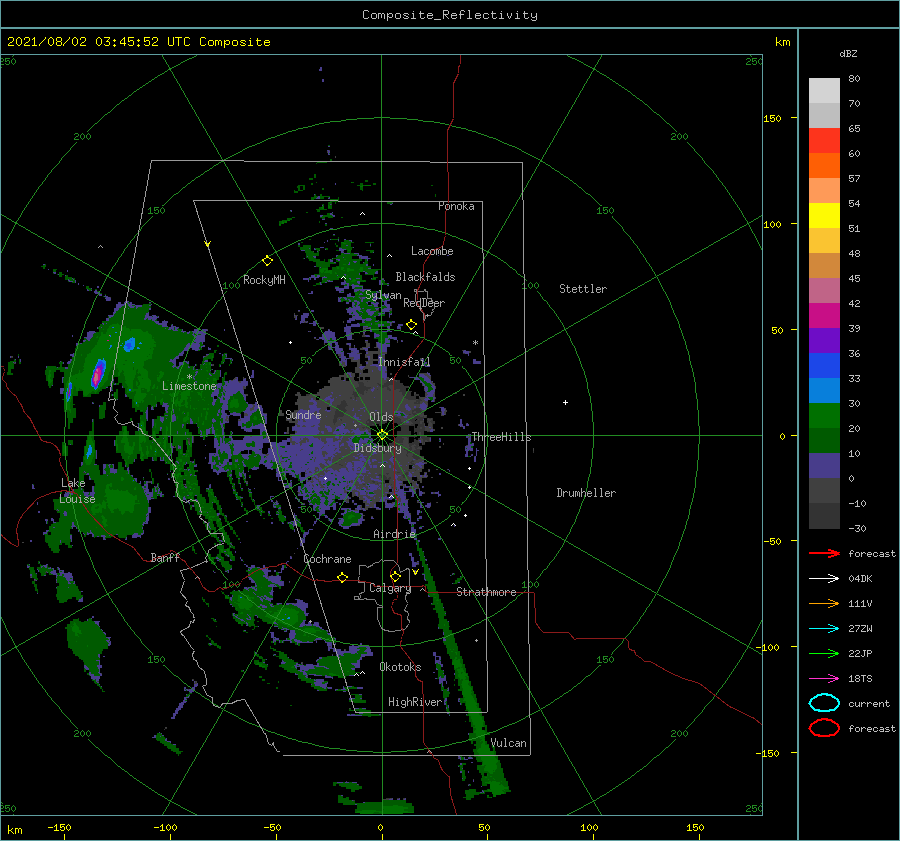900x841 pixels.
Task: Select the slate purple 10-0 dBZ swatch
Action: [824, 466]
